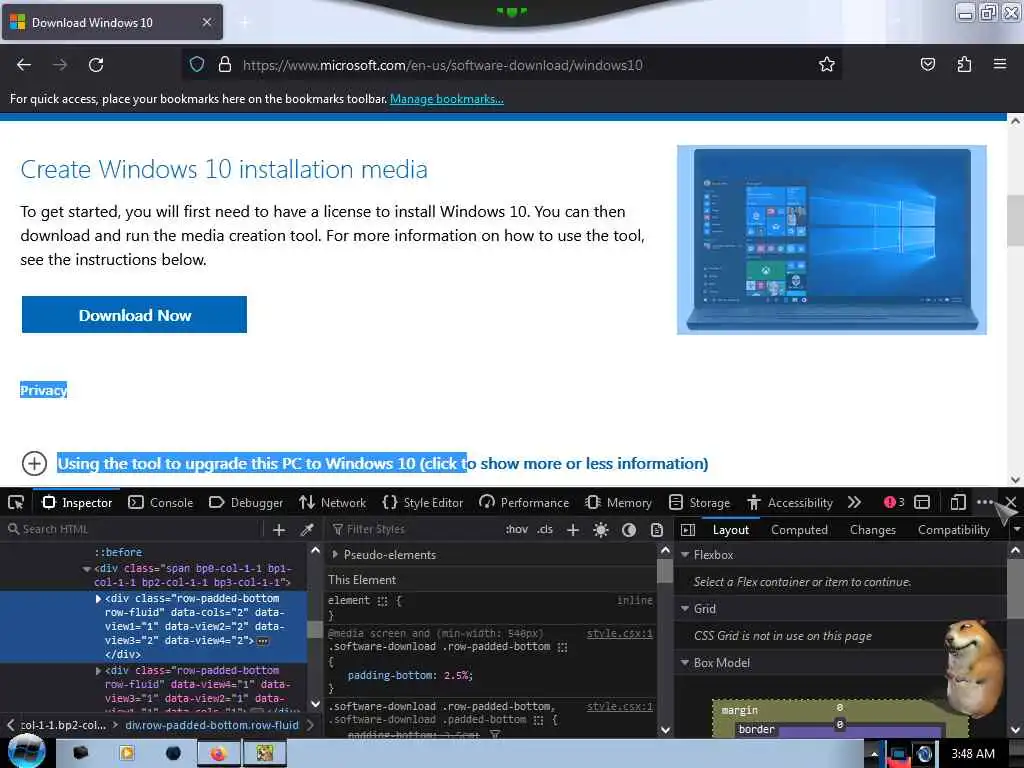The image size is (1024, 768).
Task: Select an iframe as target document
Action: 922,502
